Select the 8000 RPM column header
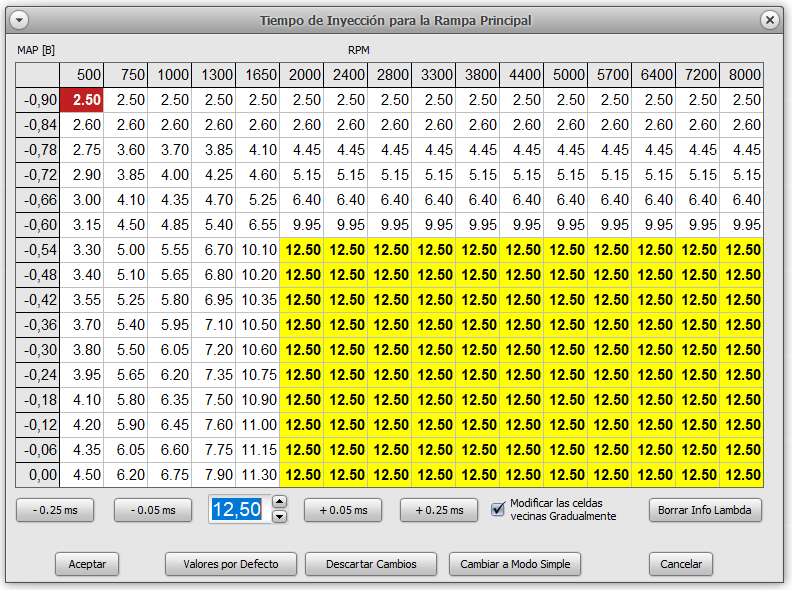The image size is (792, 590). coord(741,75)
